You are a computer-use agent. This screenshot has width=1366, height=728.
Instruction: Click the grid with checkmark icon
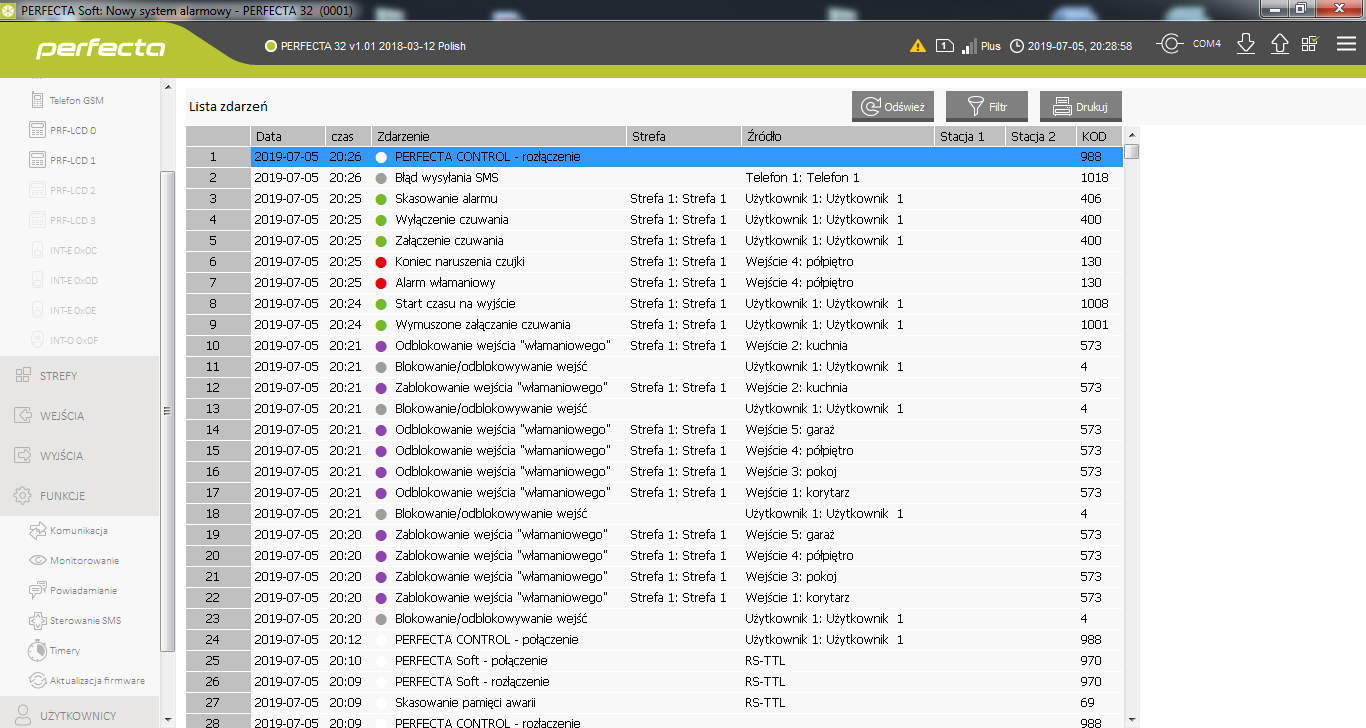1310,45
